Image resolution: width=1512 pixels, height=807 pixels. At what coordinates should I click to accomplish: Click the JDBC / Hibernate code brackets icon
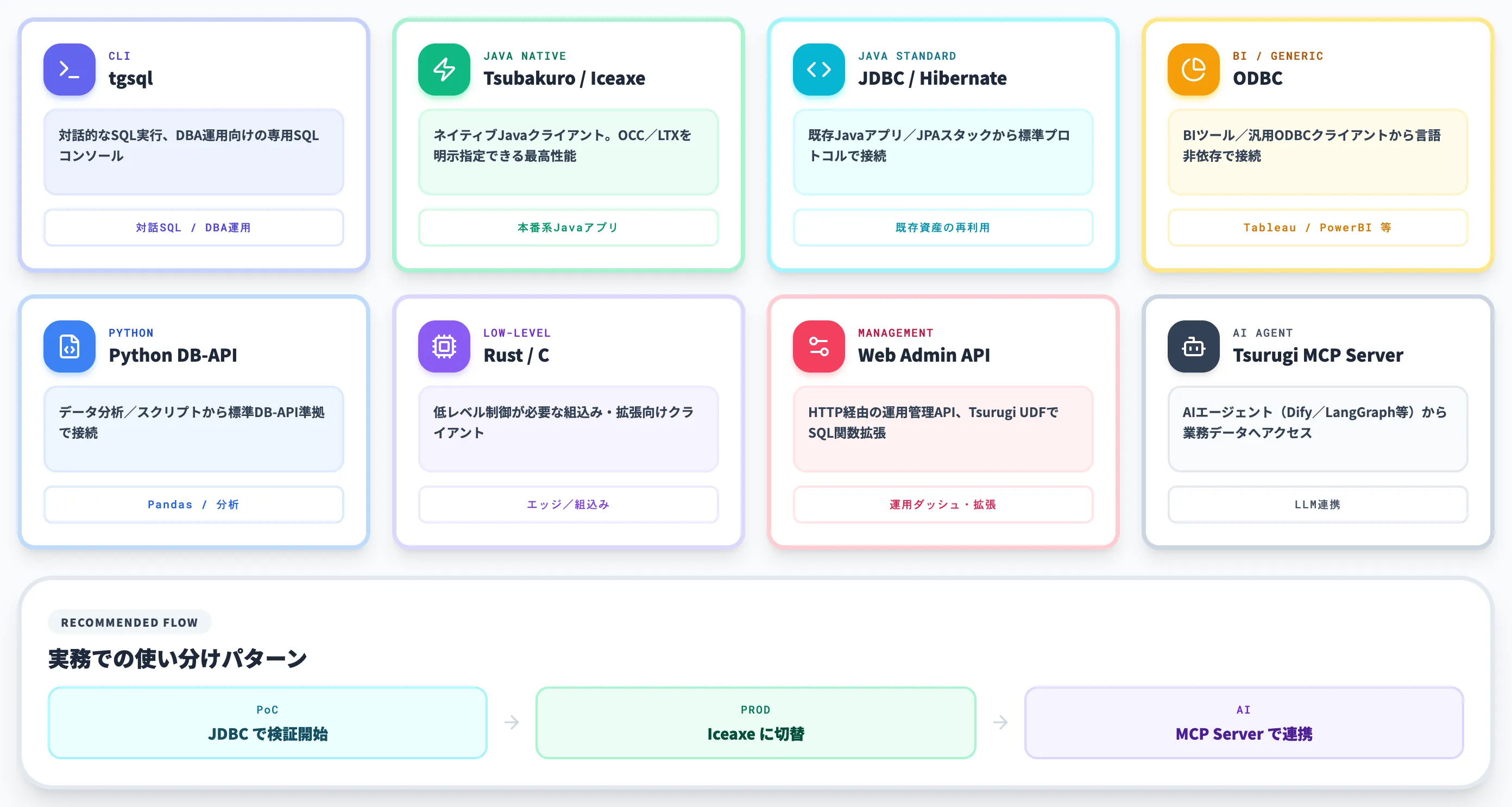coord(818,70)
